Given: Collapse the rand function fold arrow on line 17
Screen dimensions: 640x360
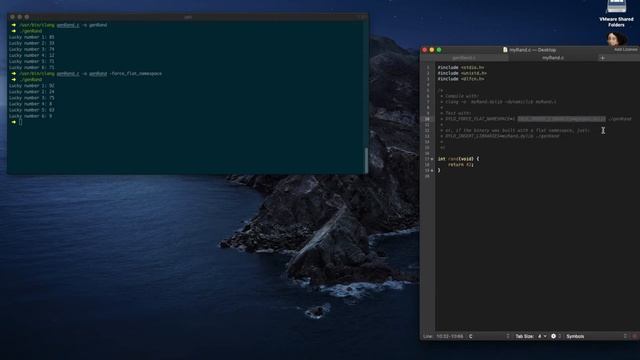Looking at the screenshot, I should (x=432, y=159).
